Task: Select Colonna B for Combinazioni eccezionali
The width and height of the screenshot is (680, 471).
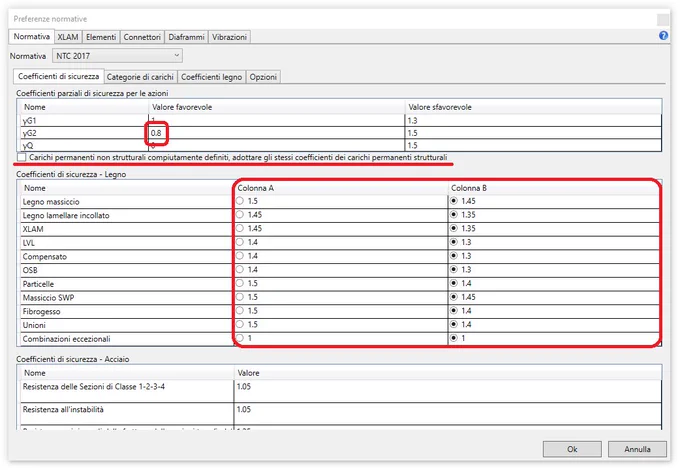Action: point(454,338)
